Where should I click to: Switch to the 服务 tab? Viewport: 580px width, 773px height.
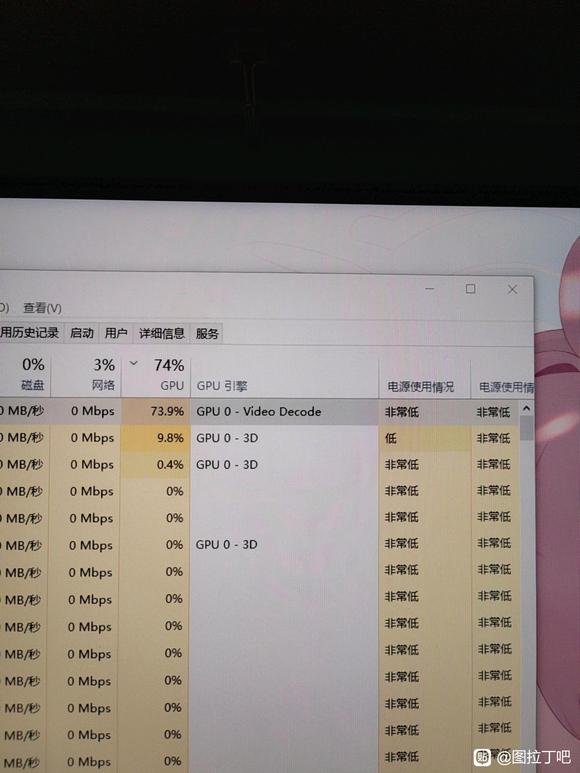[x=207, y=334]
